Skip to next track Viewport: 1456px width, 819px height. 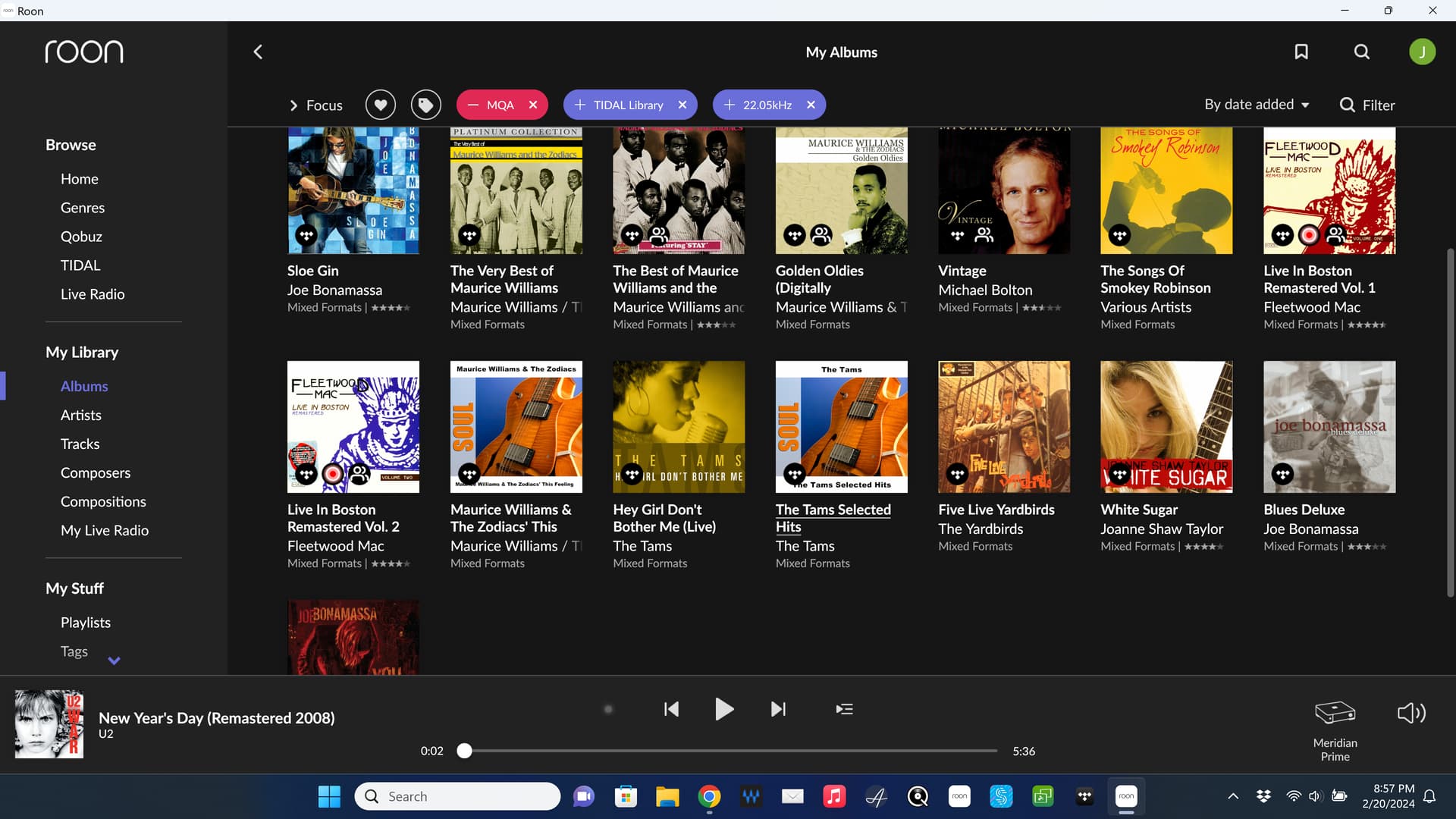(x=778, y=709)
